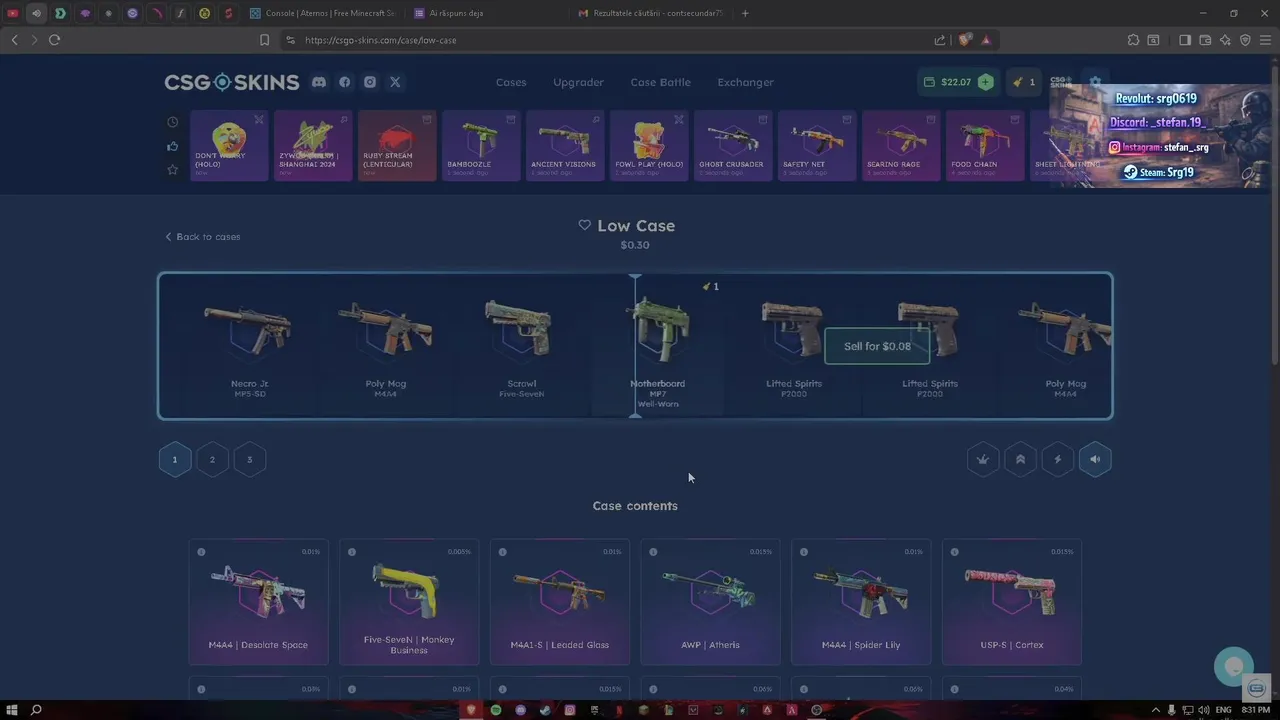Click the share icon in address bar
Image resolution: width=1280 pixels, height=720 pixels.
[940, 40]
